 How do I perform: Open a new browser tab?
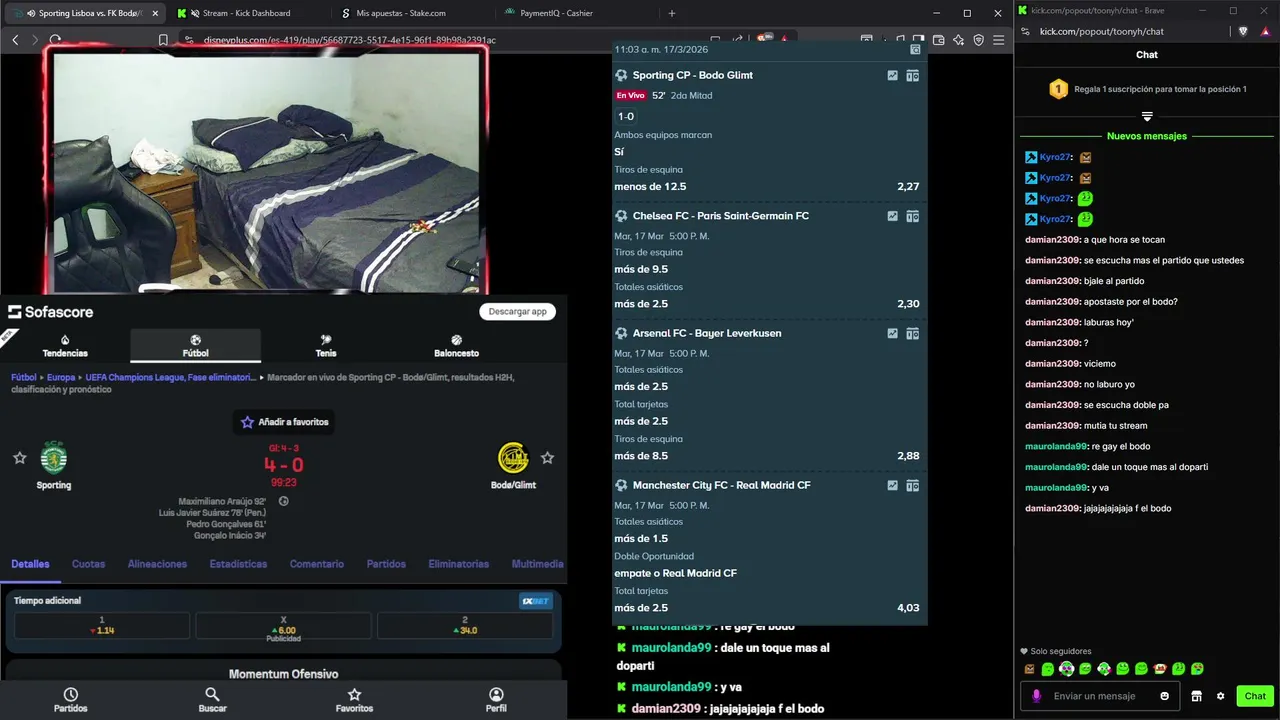(672, 13)
